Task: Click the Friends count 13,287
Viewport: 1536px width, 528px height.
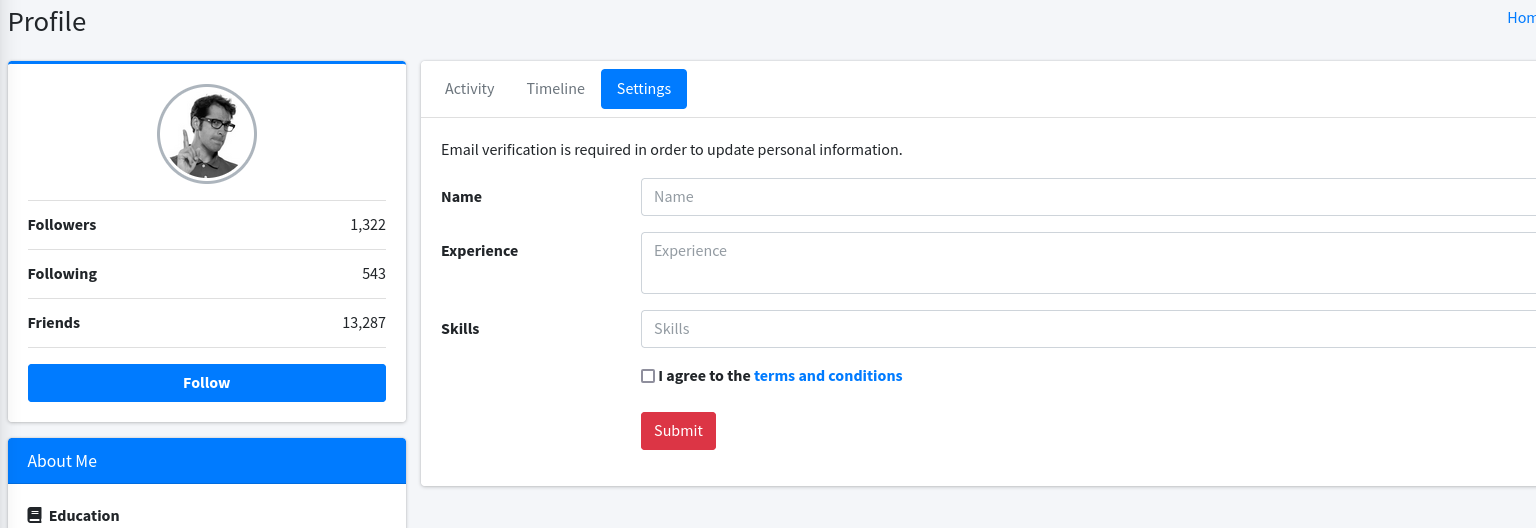Action: (x=364, y=323)
